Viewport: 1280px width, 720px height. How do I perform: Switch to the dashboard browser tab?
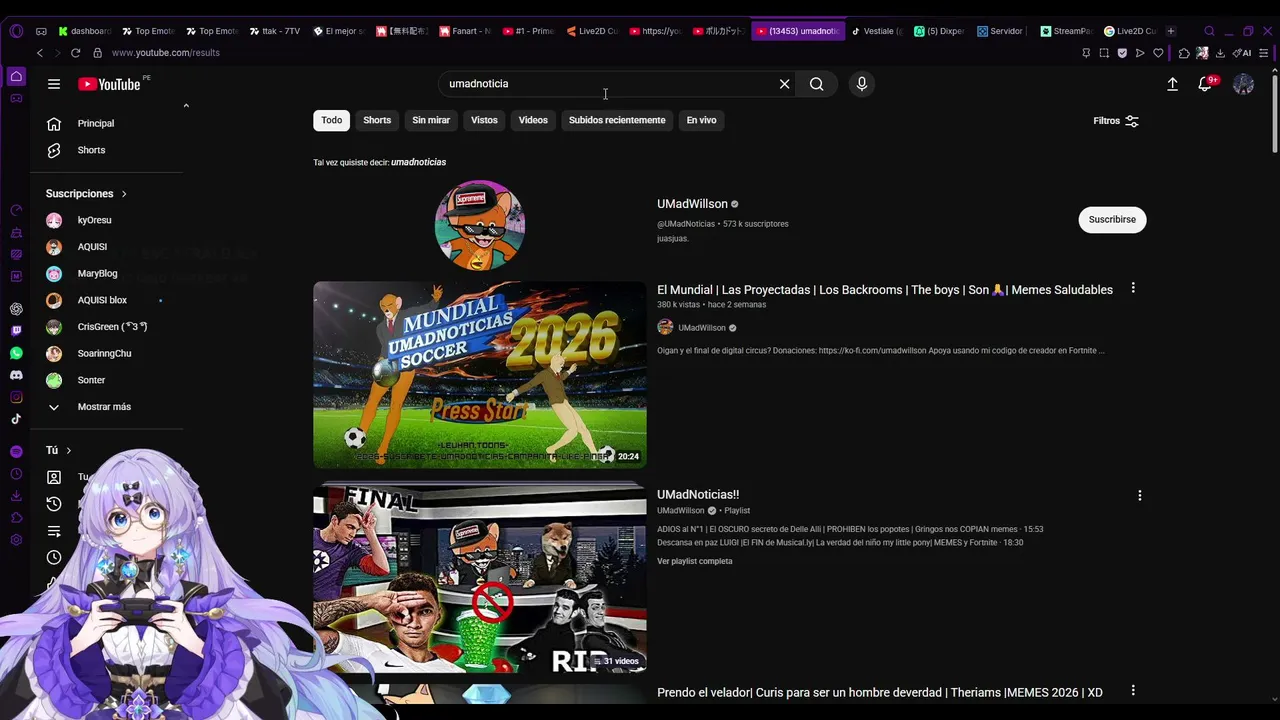point(86,31)
